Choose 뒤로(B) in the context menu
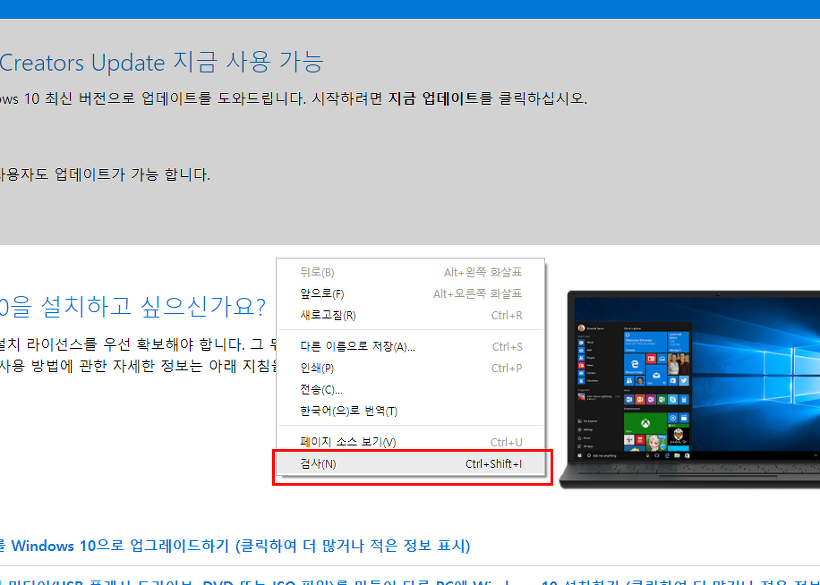 pos(411,272)
